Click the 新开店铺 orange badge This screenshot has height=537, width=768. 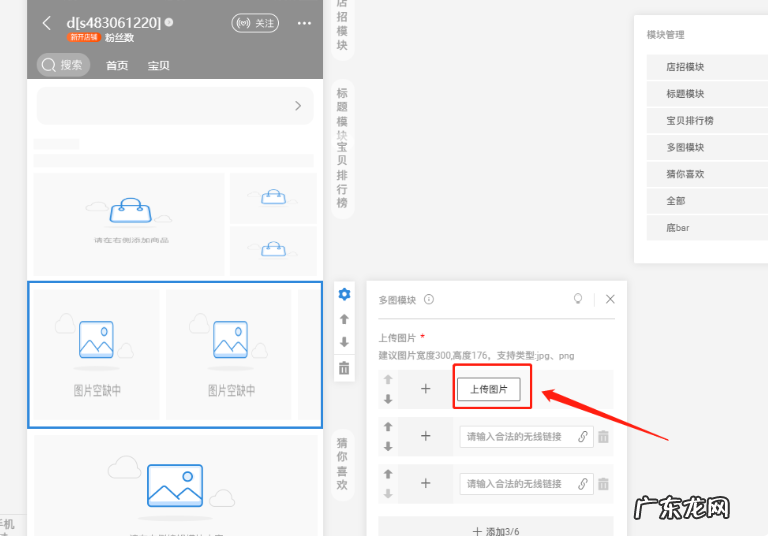coord(84,37)
